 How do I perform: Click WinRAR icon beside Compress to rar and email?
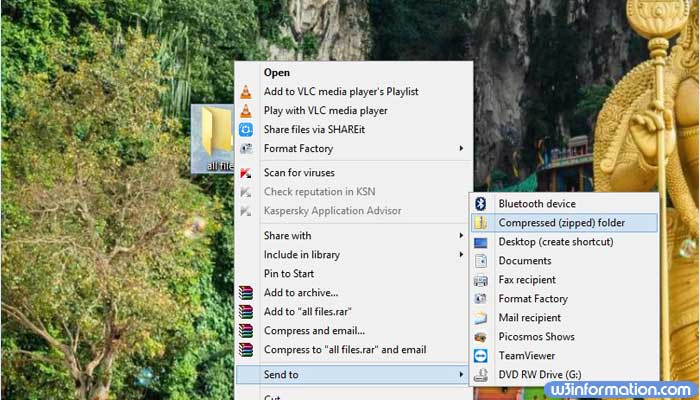click(x=246, y=350)
